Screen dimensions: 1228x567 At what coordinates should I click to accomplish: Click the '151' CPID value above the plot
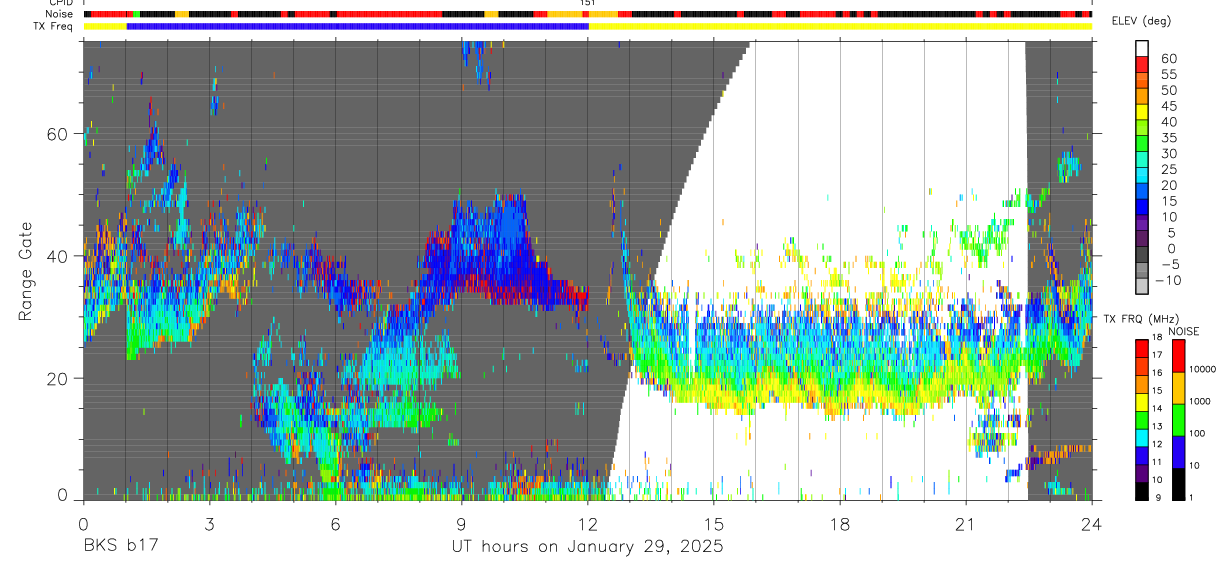tap(588, 4)
